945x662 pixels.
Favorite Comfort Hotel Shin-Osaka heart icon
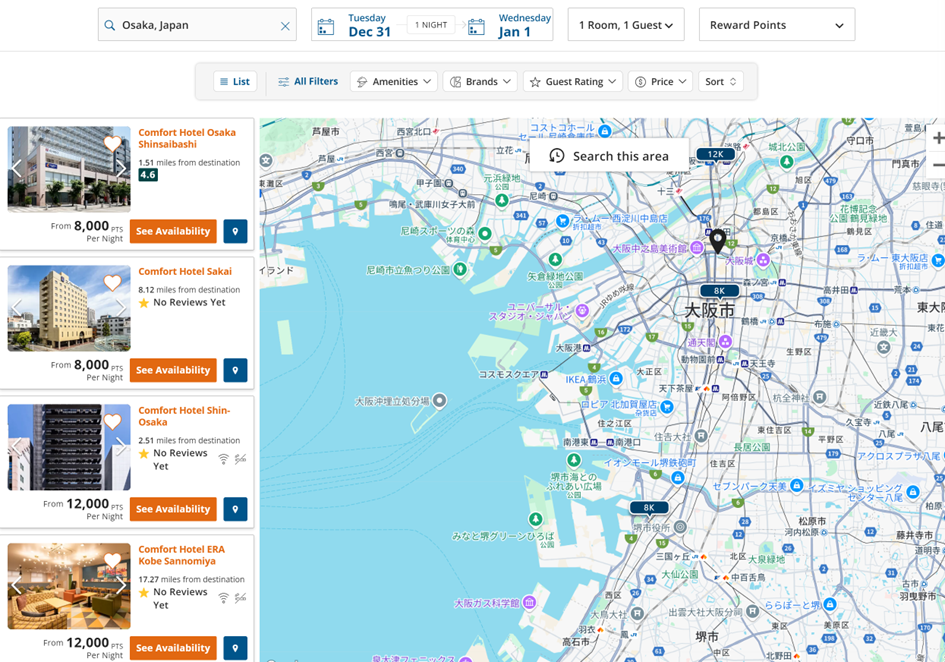coord(113,421)
